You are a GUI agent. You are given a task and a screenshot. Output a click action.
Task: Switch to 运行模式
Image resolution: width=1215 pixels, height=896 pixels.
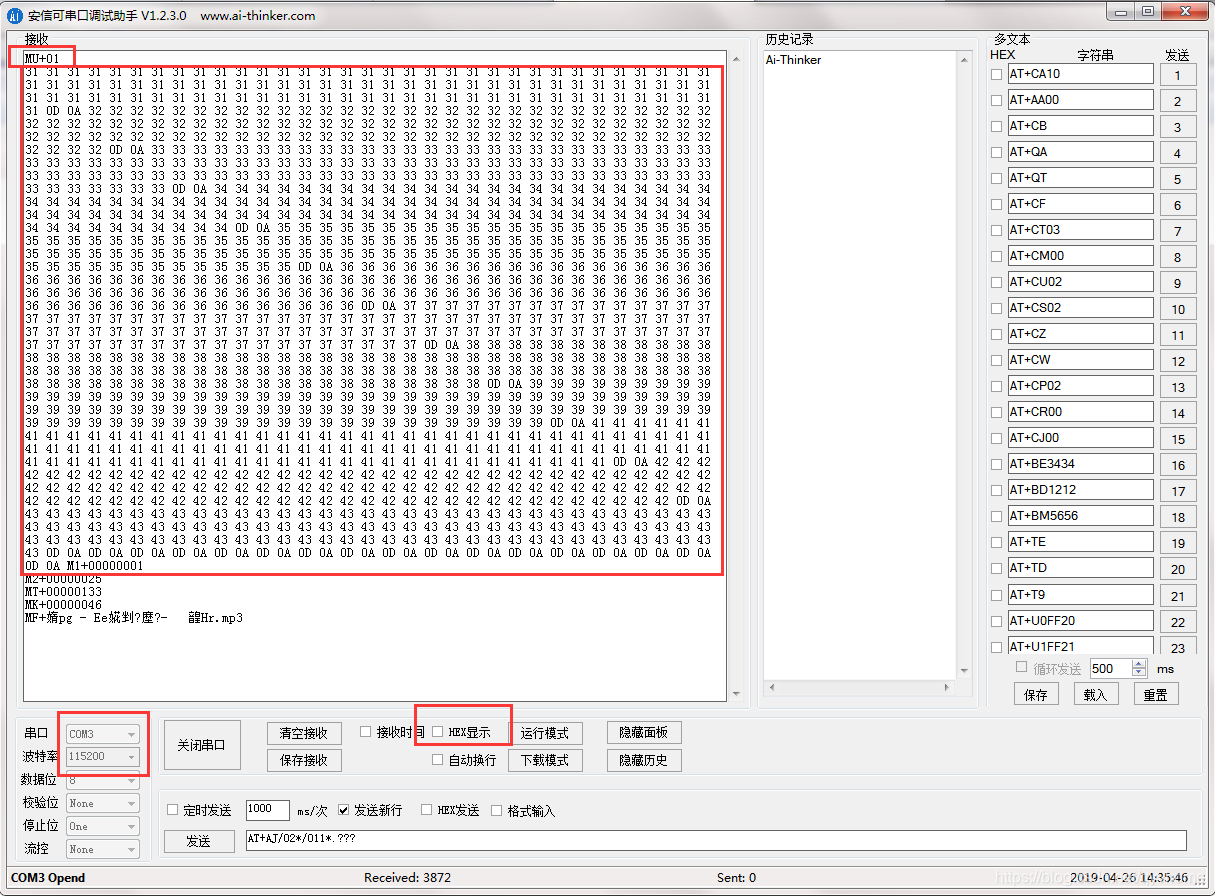pyautogui.click(x=545, y=733)
